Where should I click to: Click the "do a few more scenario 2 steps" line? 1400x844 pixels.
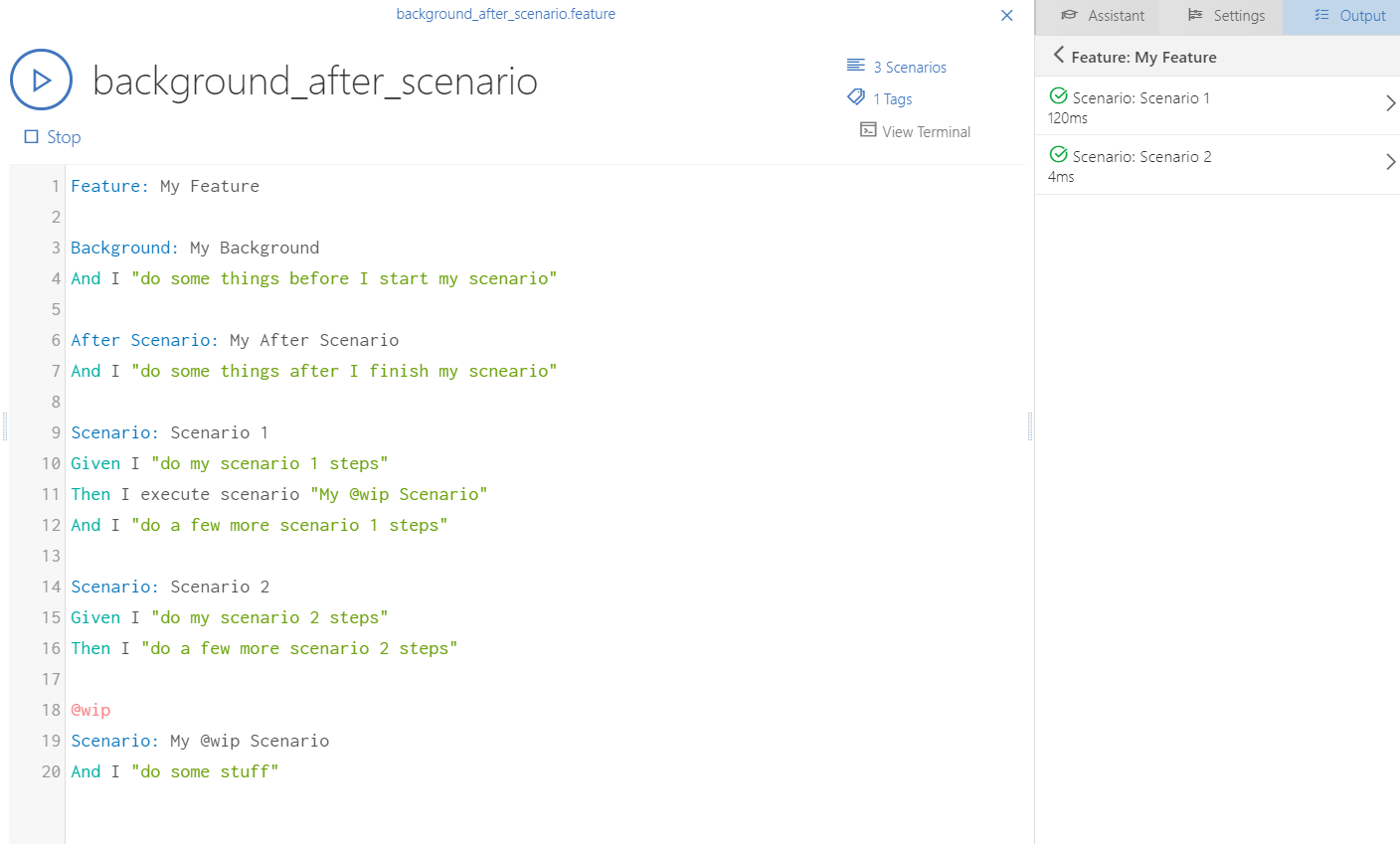(264, 648)
